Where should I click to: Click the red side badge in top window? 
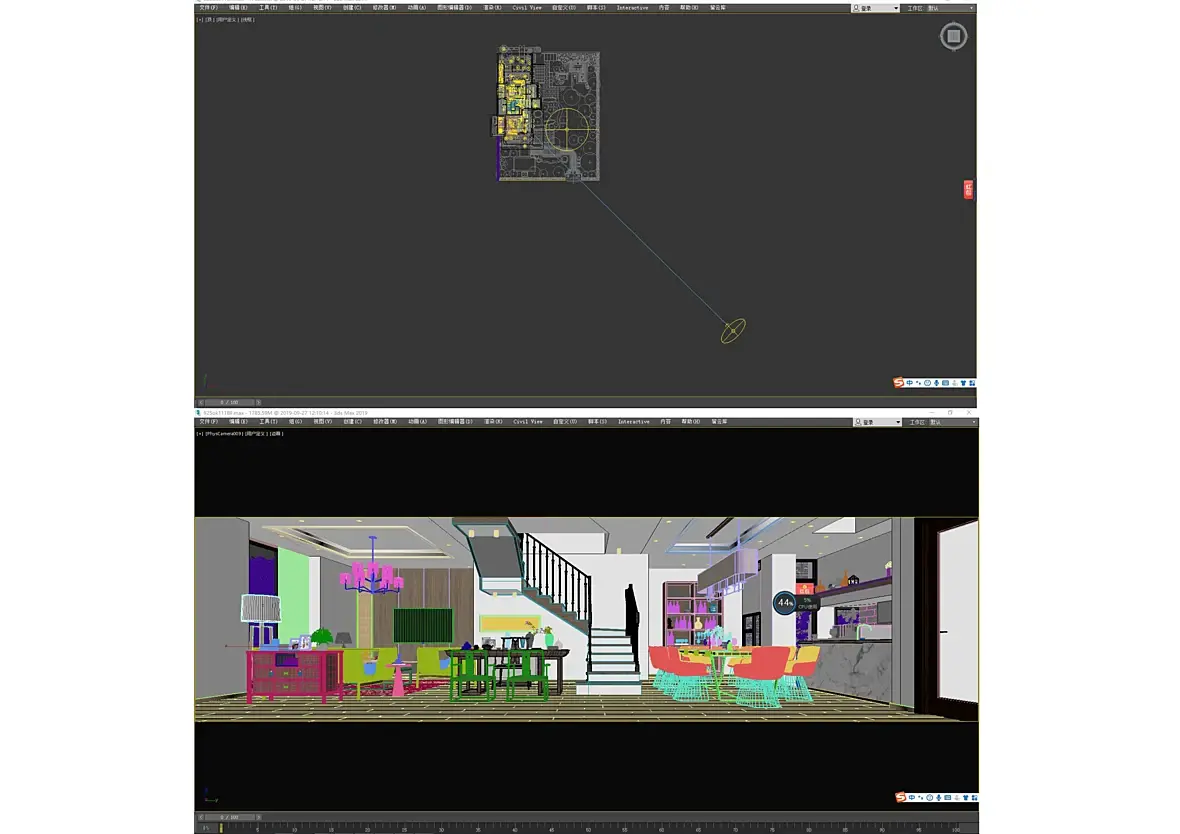point(969,190)
